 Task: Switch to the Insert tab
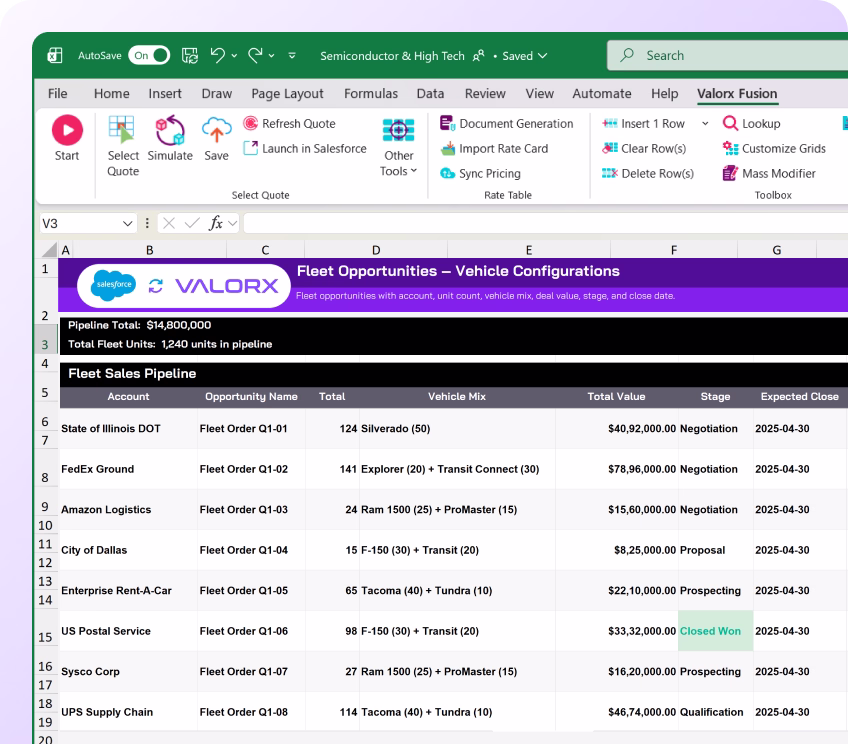pyautogui.click(x=165, y=94)
